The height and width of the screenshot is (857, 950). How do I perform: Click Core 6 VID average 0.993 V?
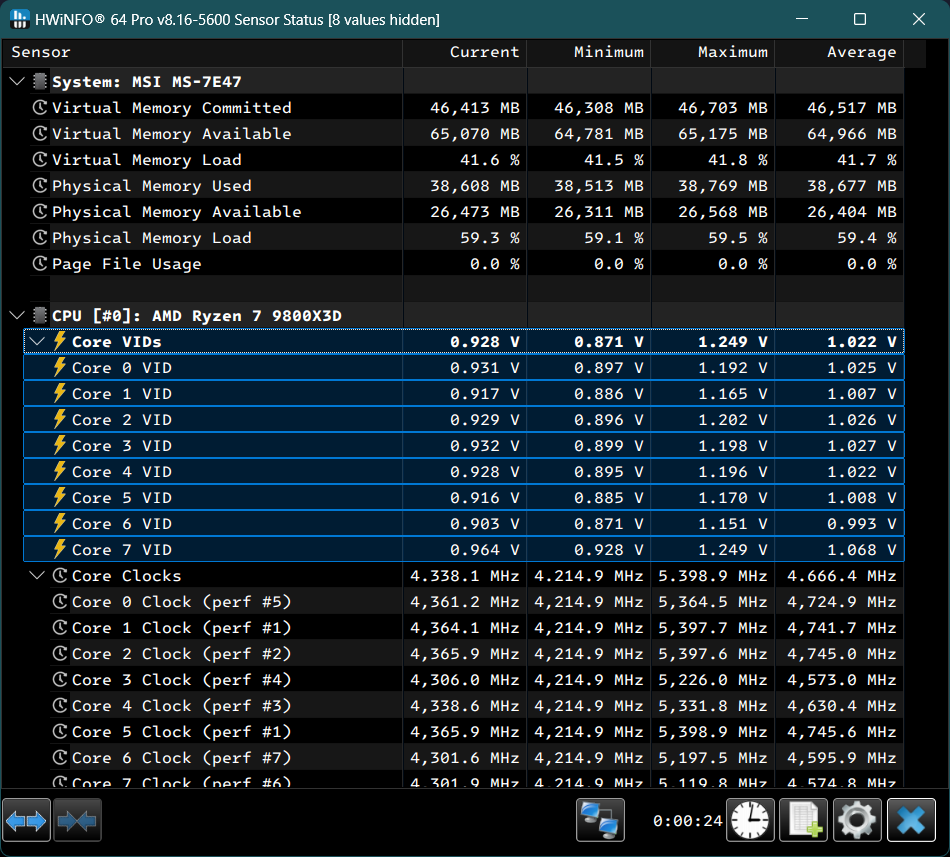point(862,524)
